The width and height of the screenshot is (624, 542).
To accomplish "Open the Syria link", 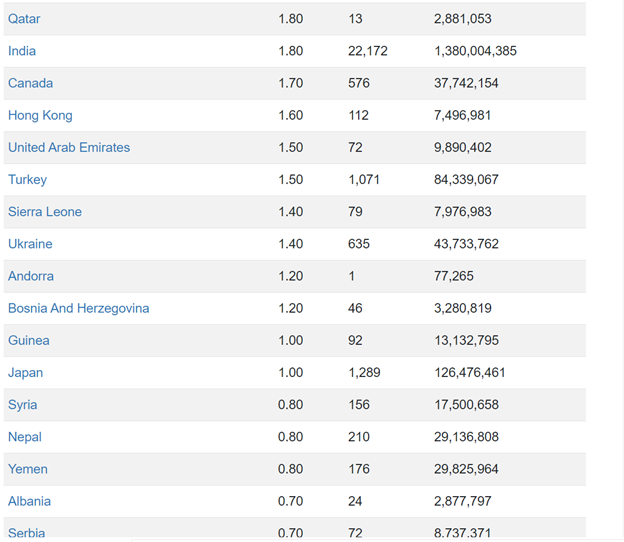I will tap(23, 405).
